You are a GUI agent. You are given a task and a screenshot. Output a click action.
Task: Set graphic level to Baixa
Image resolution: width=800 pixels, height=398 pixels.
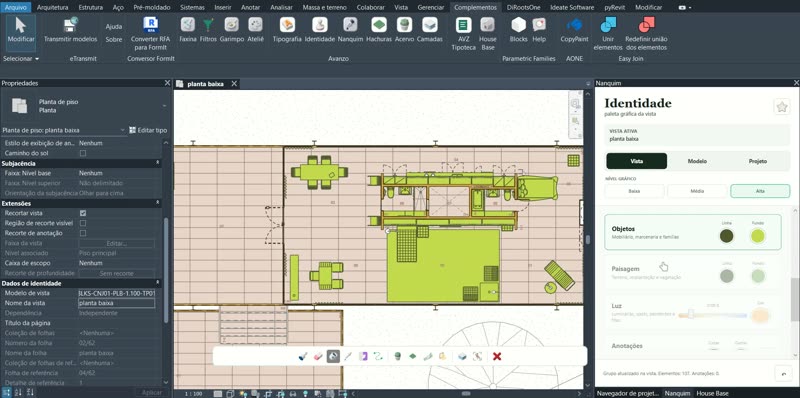(x=634, y=191)
